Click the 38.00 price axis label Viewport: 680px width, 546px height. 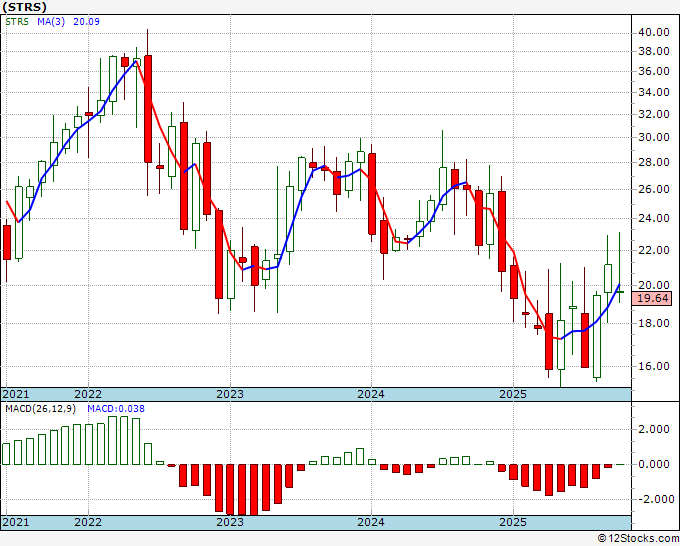653,51
